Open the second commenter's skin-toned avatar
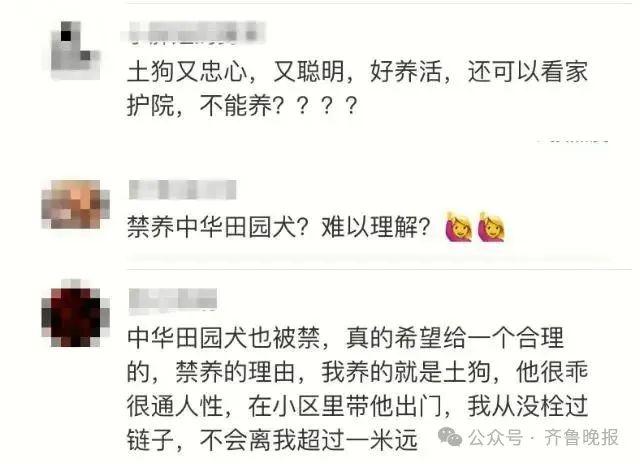 tap(76, 204)
